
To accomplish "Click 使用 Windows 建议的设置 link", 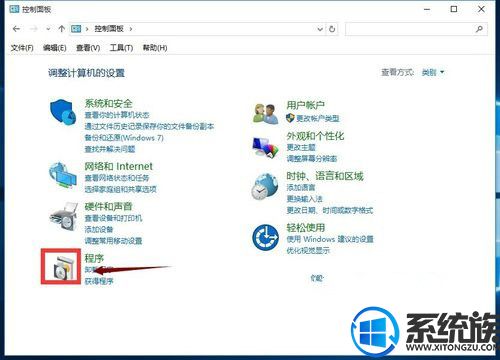I will pyautogui.click(x=330, y=239).
